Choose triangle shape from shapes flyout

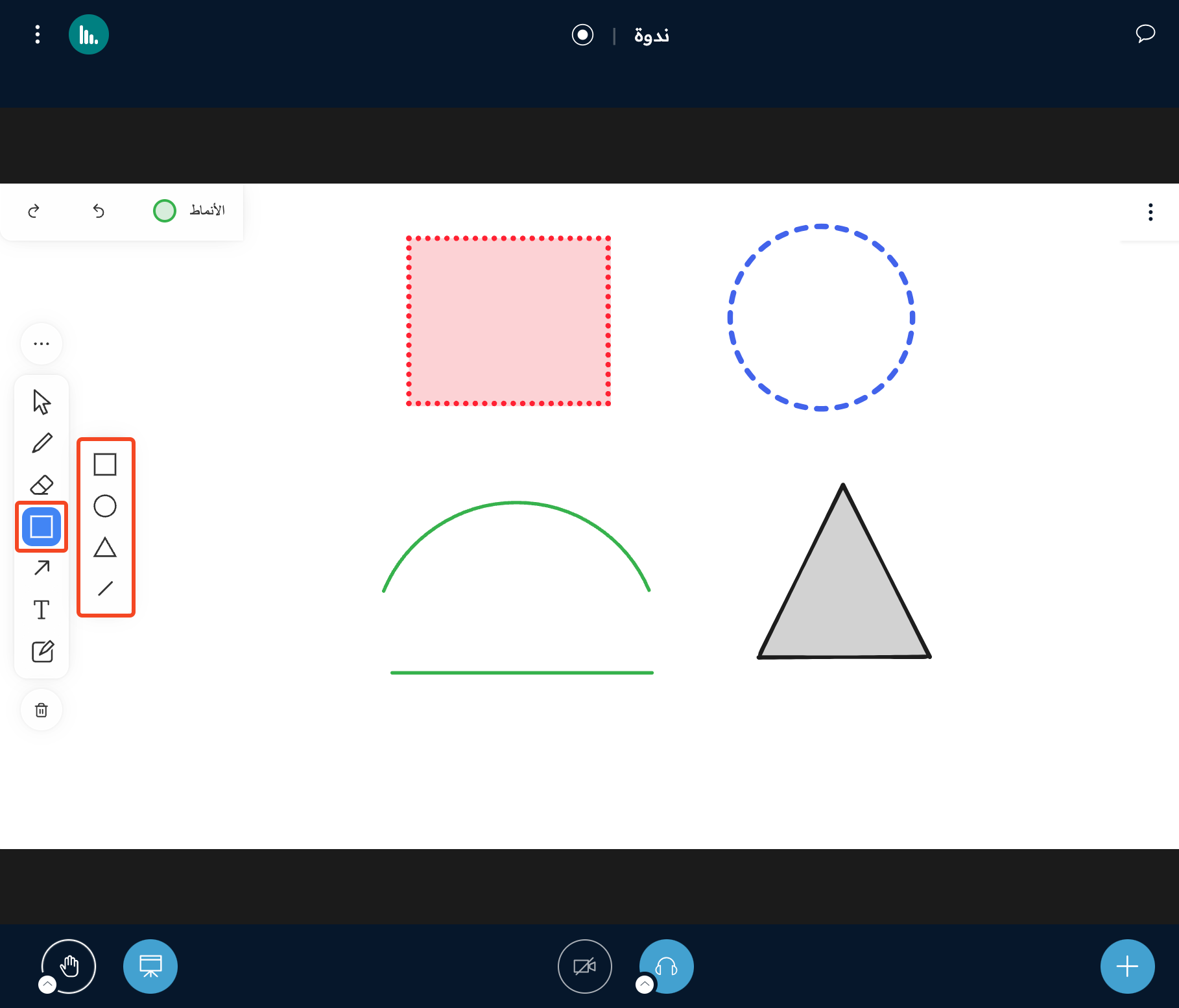[105, 547]
